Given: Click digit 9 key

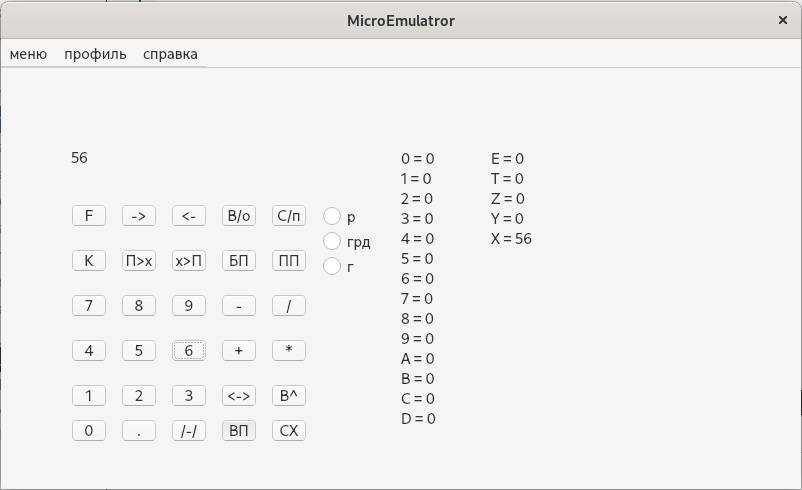Looking at the screenshot, I should [x=189, y=306].
